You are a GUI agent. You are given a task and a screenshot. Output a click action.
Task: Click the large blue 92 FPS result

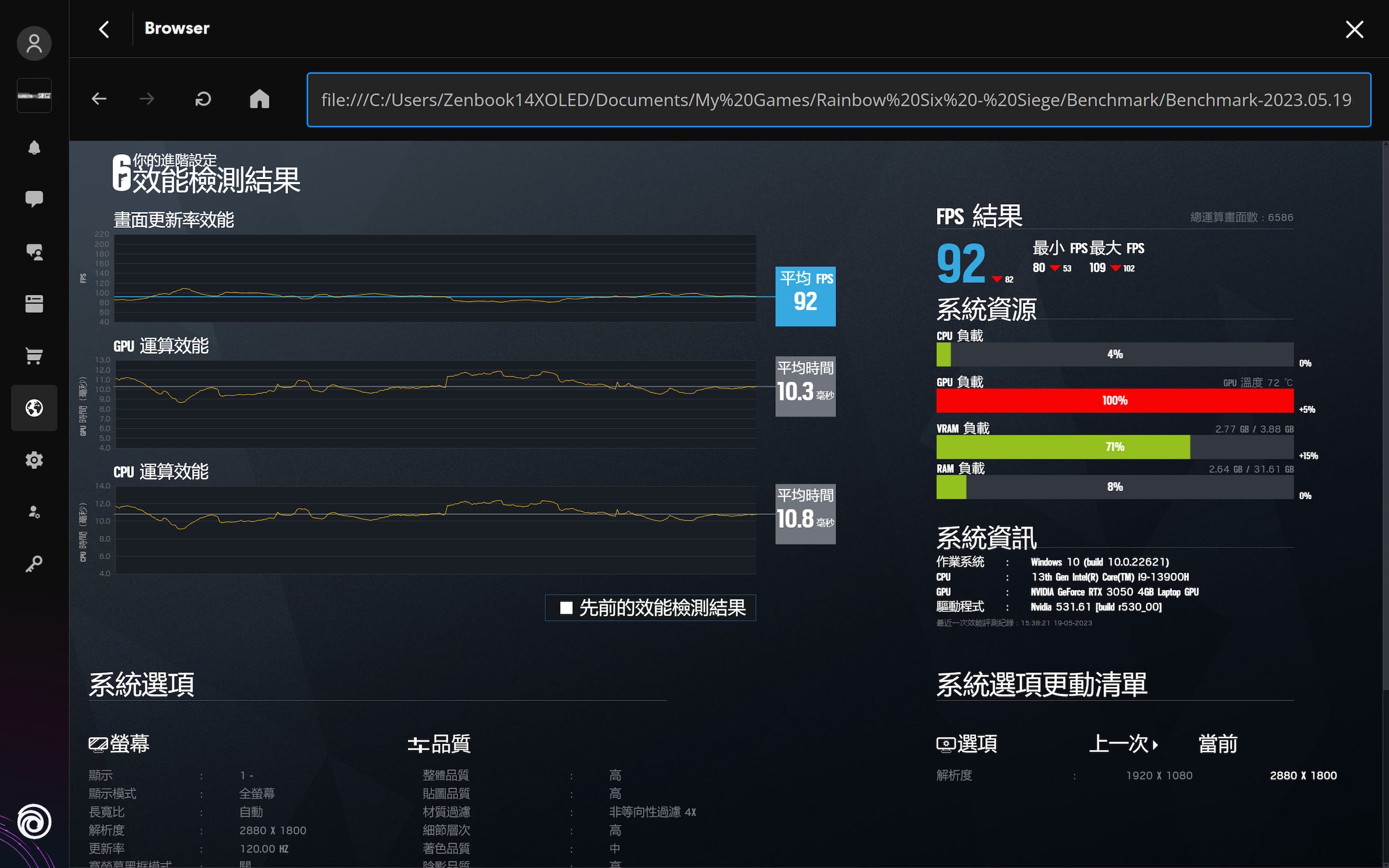pyautogui.click(x=961, y=264)
